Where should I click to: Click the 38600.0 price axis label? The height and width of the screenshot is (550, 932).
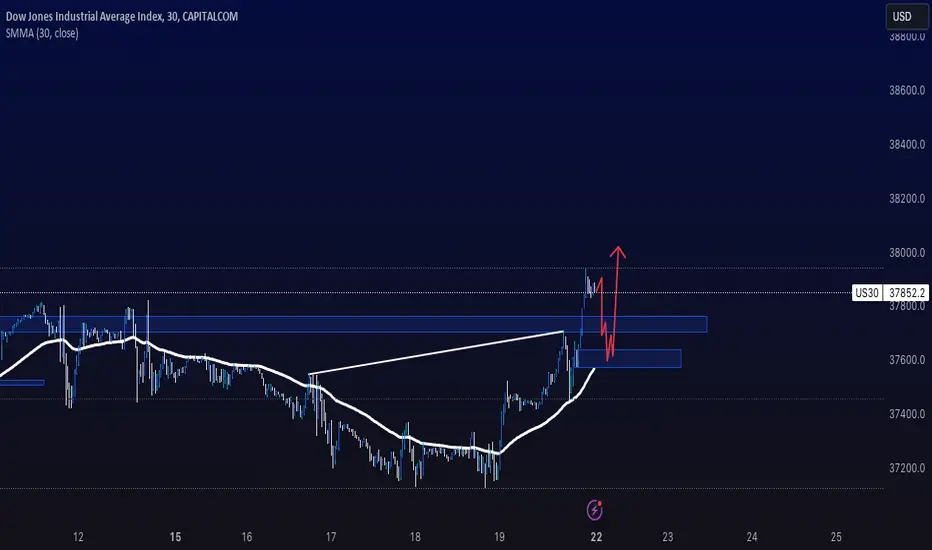tap(907, 90)
